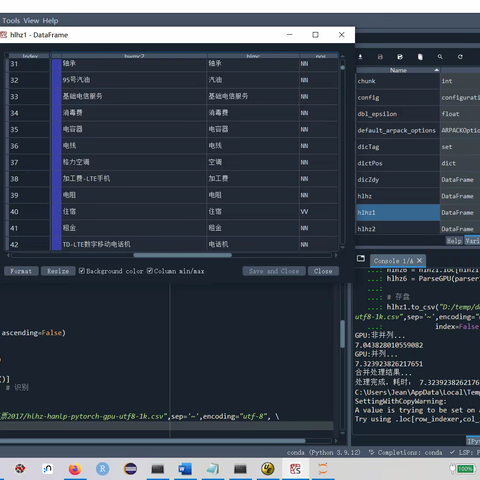Click the Import data icon in Variable Explorer
Viewport: 480px width, 480px height.
[360, 57]
